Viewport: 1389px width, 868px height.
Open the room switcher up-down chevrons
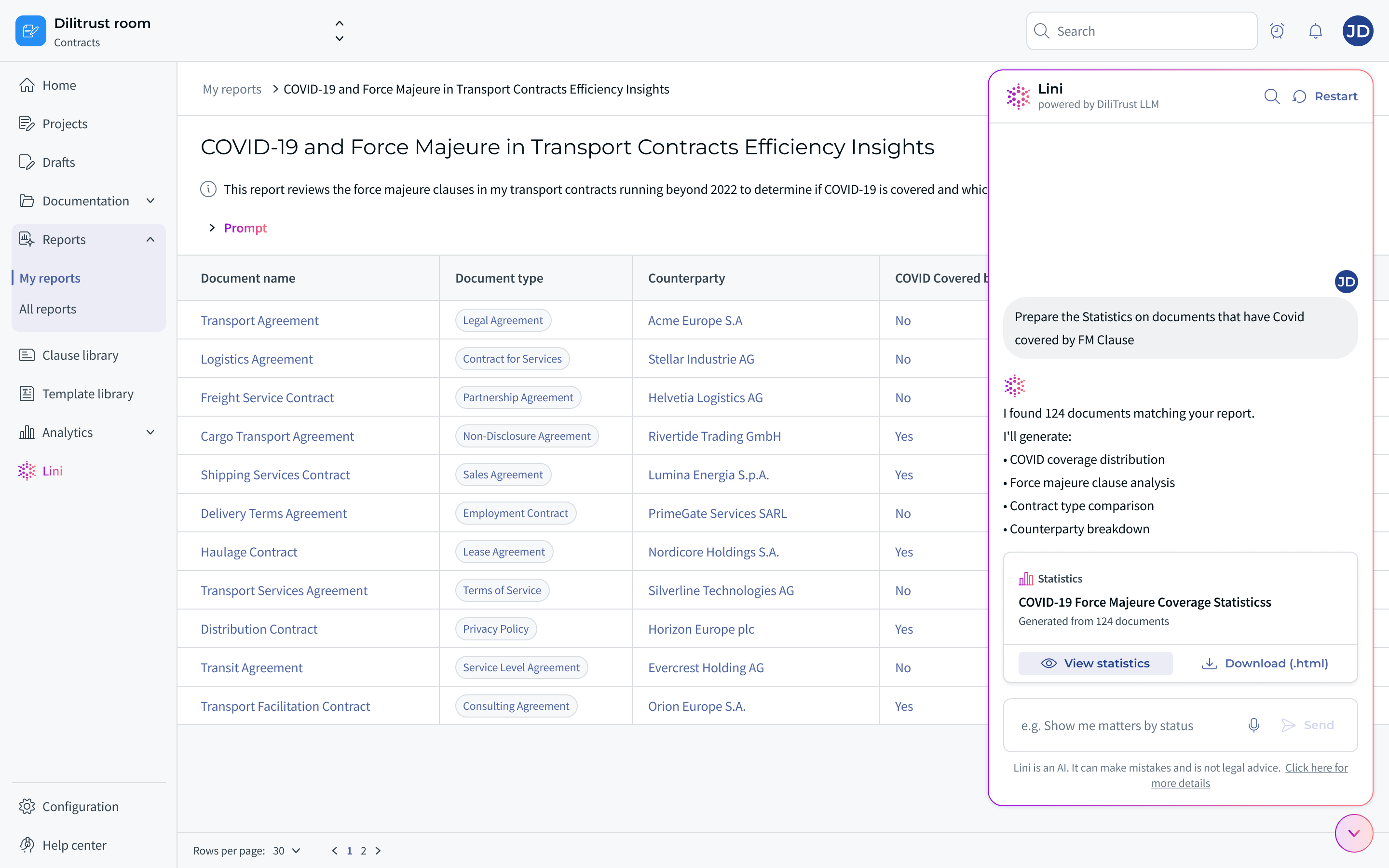339,31
